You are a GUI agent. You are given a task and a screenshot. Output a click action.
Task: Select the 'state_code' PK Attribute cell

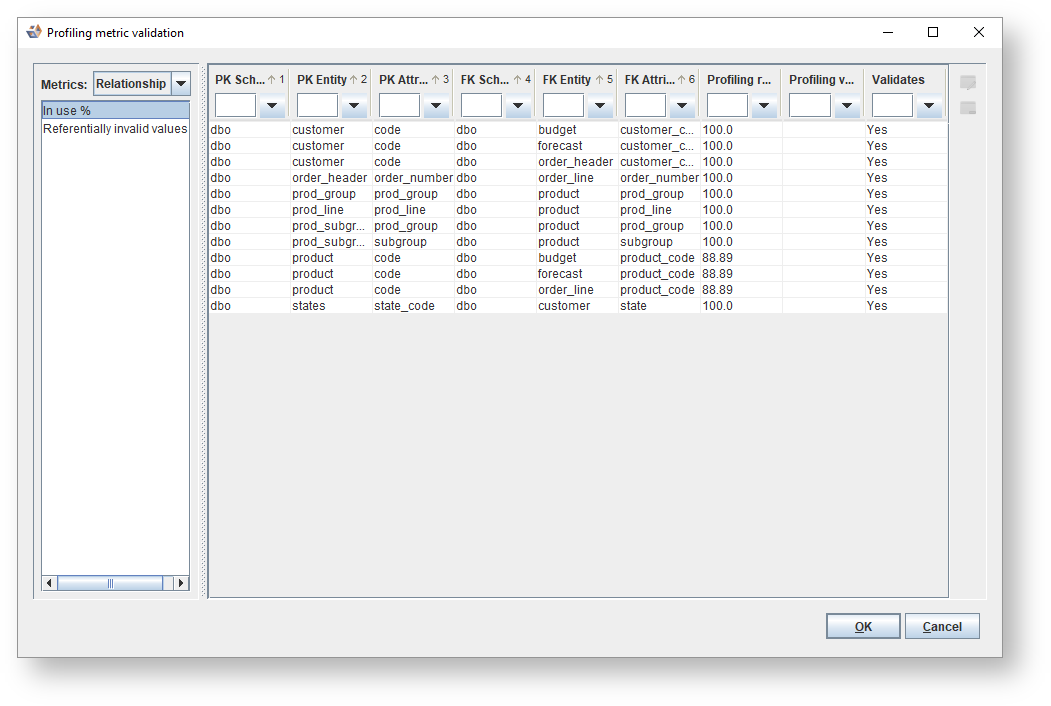pyautogui.click(x=414, y=306)
